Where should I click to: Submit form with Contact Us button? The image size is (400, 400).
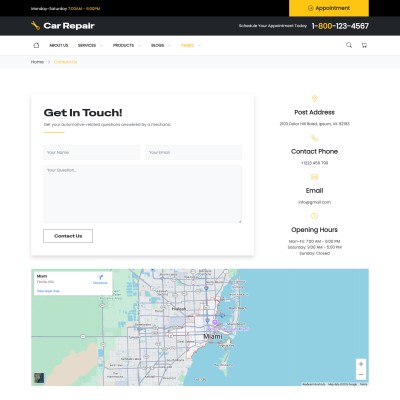68,236
